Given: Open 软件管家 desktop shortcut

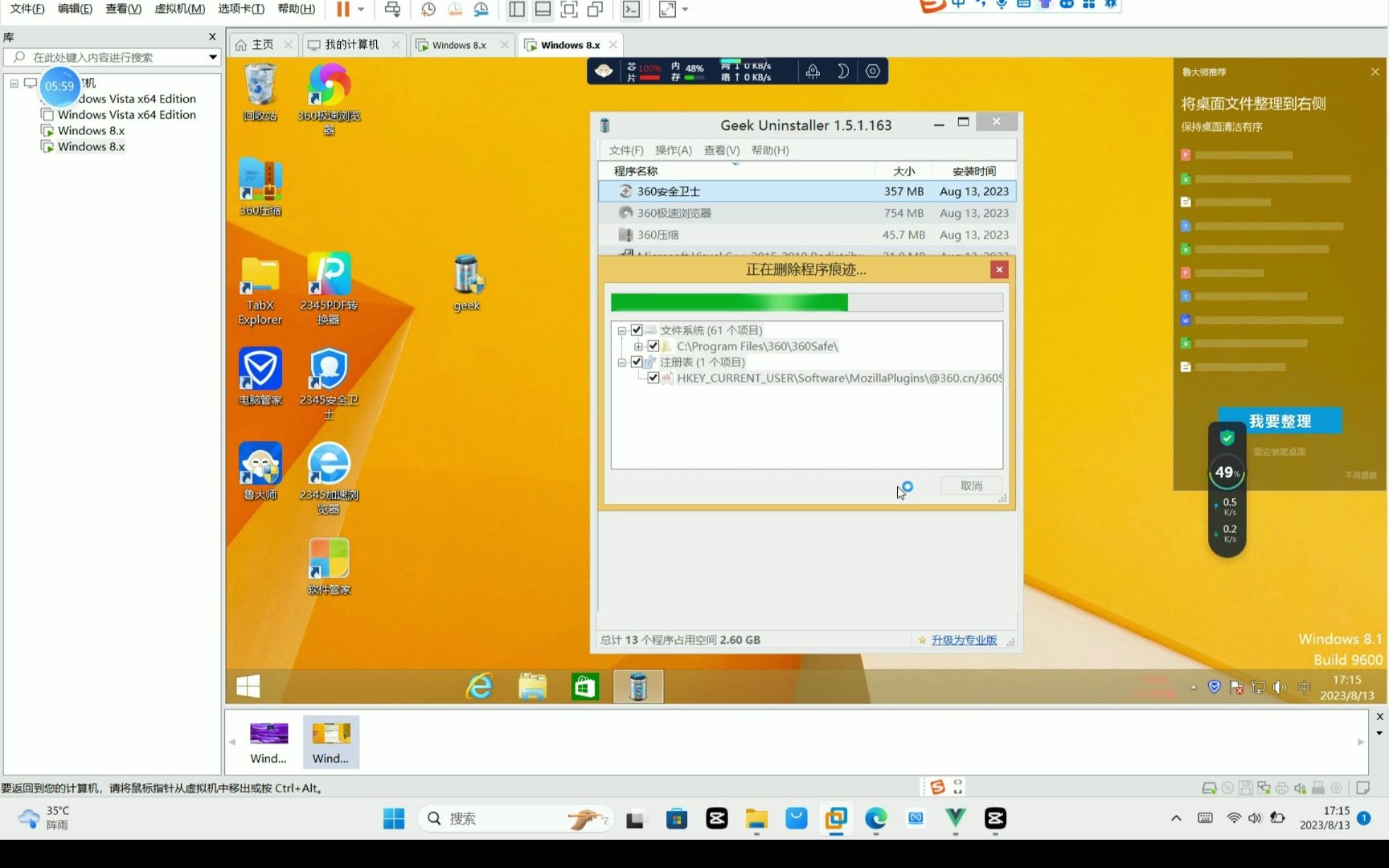Looking at the screenshot, I should [329, 566].
